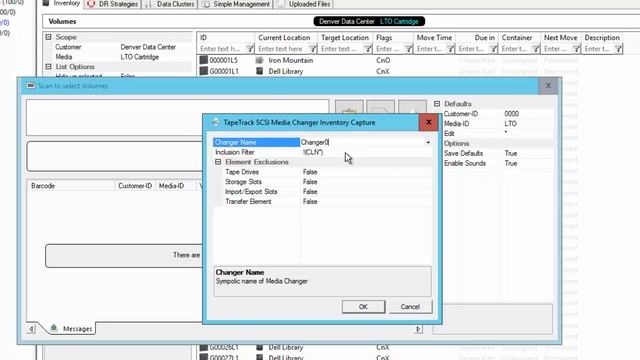The height and width of the screenshot is (360, 640).
Task: Collapse the Scope group in Volumes panel
Action: point(48,37)
